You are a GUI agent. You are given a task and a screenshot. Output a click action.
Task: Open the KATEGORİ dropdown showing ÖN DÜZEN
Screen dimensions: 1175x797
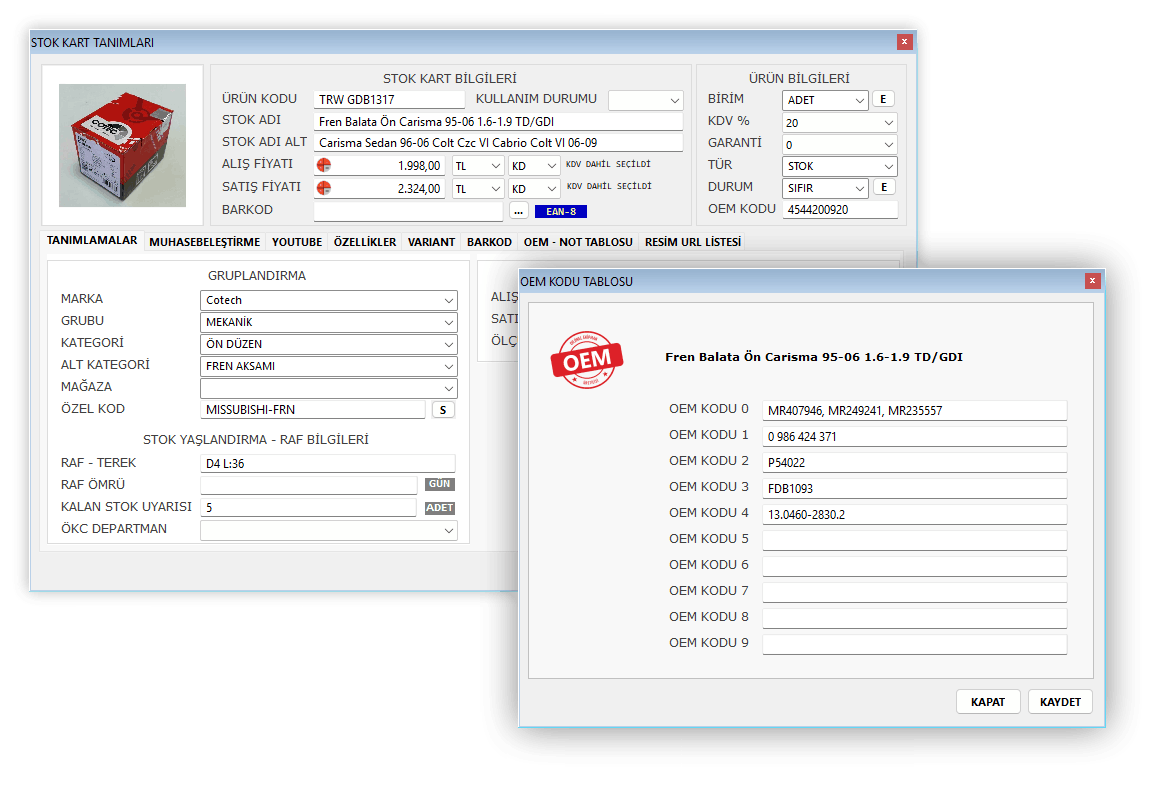tap(329, 345)
